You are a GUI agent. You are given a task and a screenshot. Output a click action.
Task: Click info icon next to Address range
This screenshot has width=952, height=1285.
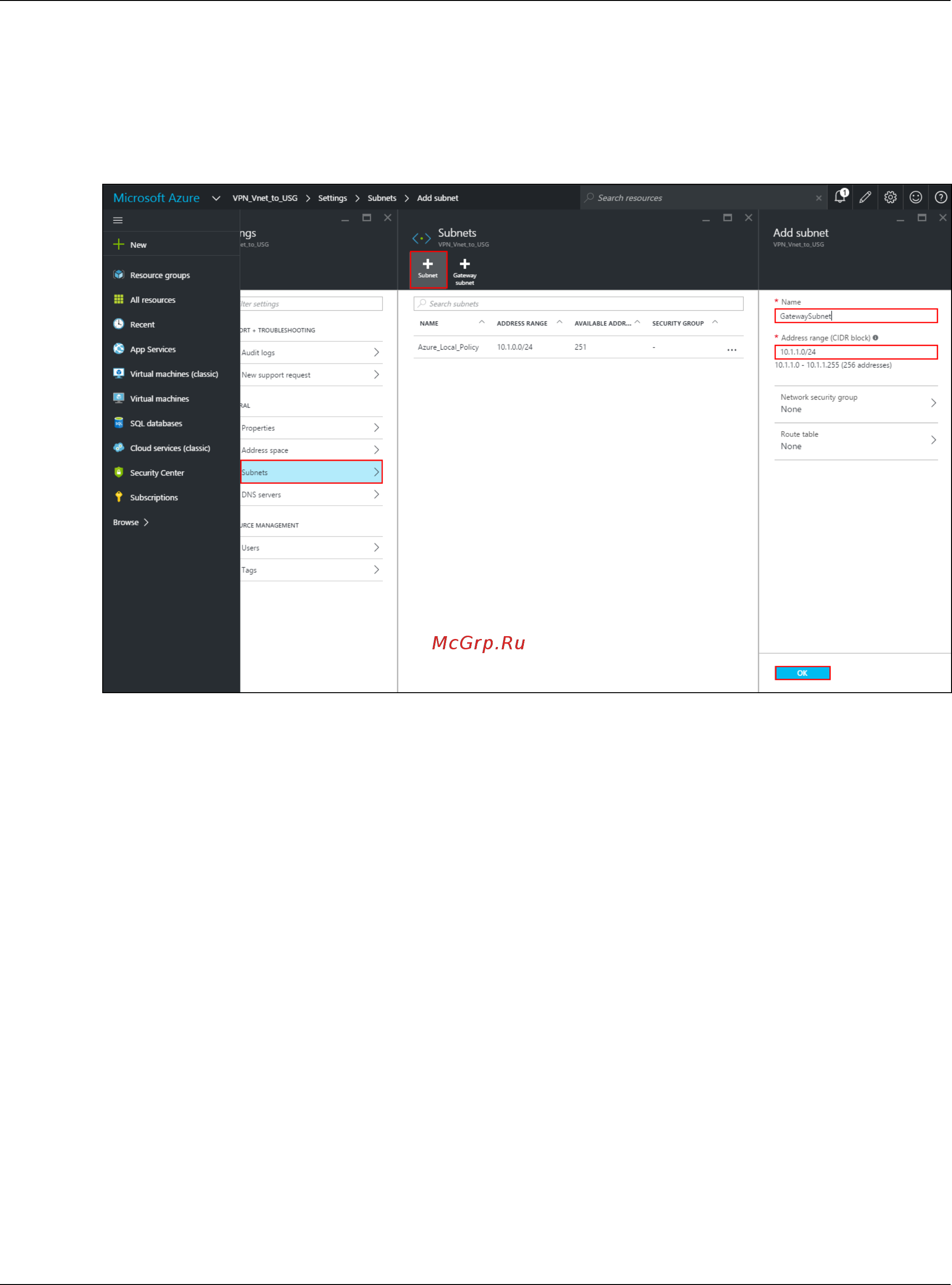pos(876,338)
